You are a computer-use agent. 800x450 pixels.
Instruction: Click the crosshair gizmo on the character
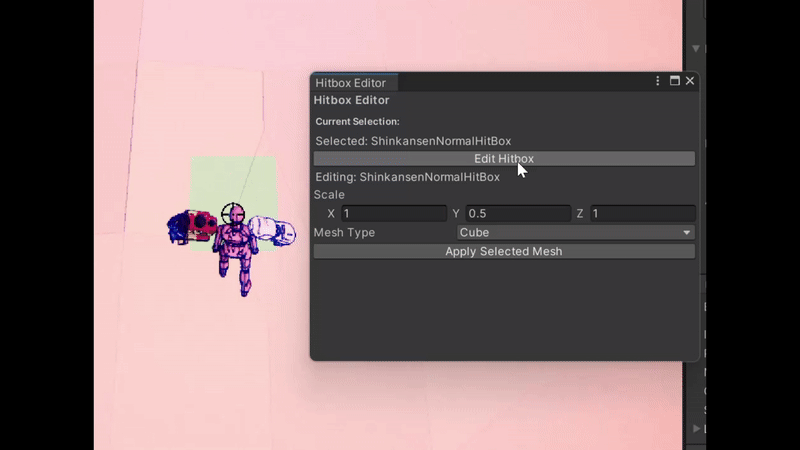pyautogui.click(x=233, y=214)
